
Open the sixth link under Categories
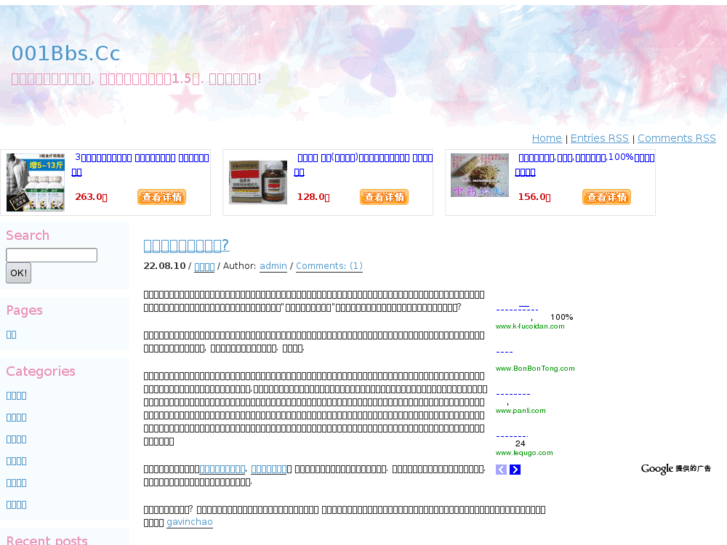[16, 505]
